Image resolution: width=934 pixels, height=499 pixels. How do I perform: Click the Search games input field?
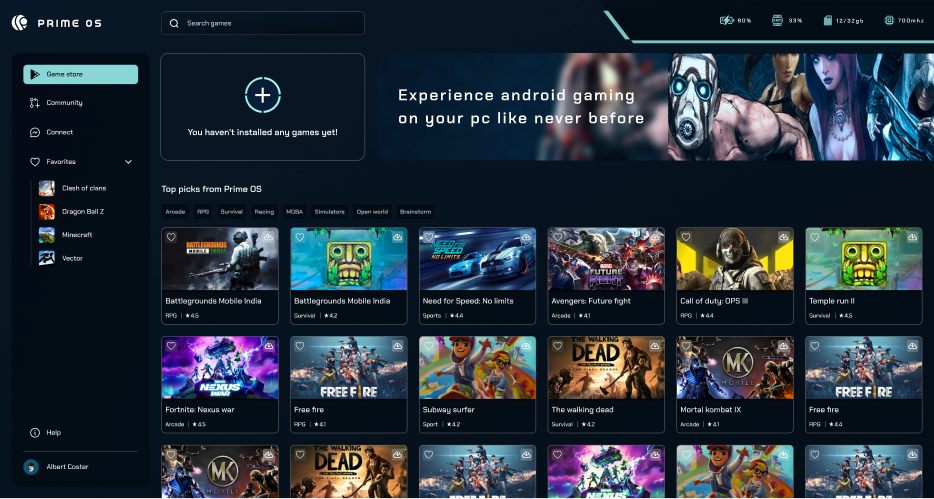click(x=263, y=23)
